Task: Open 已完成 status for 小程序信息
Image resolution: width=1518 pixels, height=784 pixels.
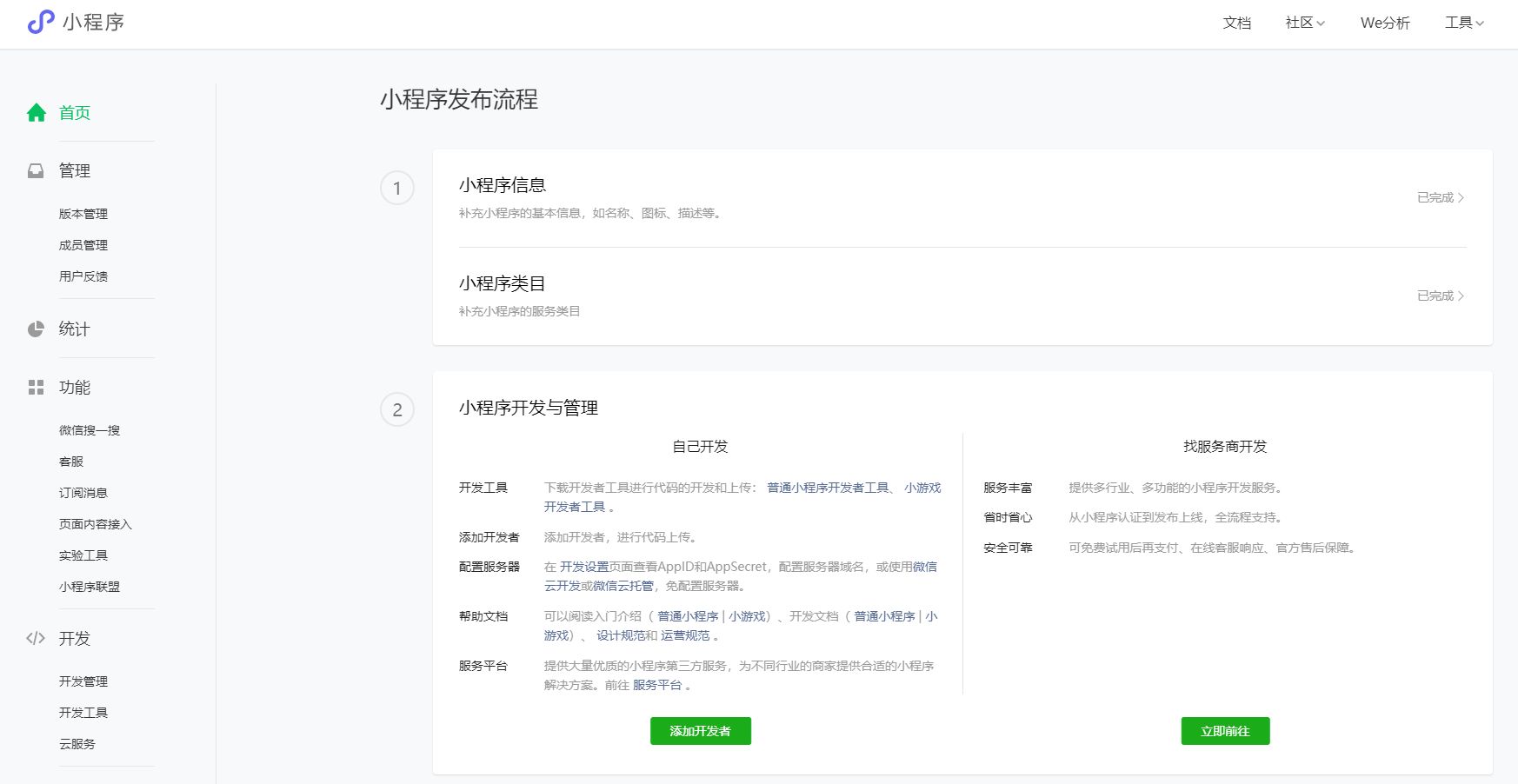Action: [1441, 198]
